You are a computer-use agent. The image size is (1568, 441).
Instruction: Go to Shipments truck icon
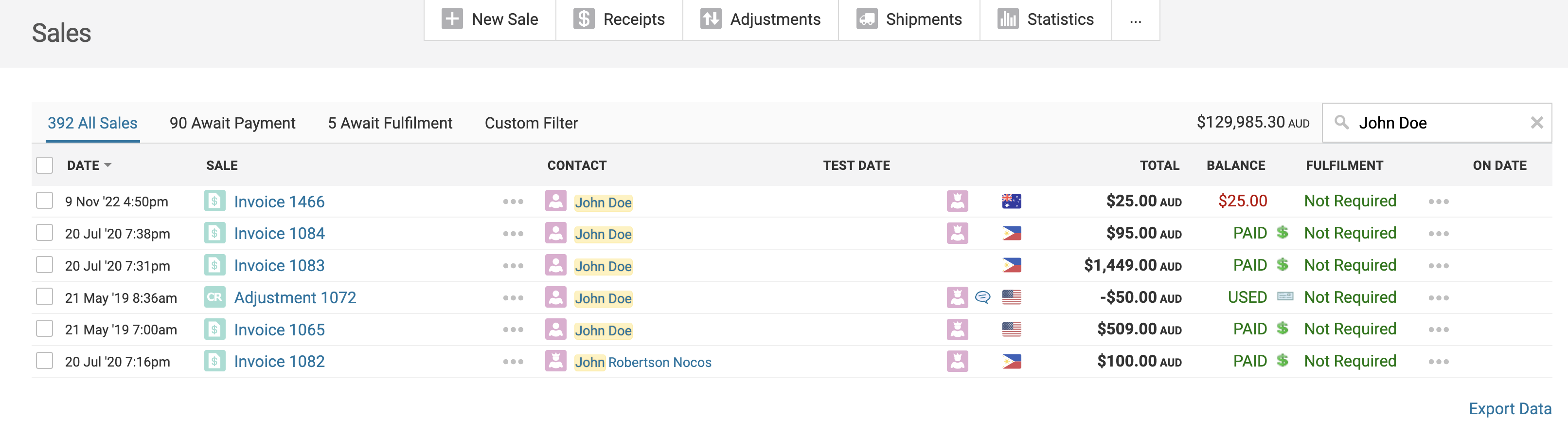click(866, 19)
